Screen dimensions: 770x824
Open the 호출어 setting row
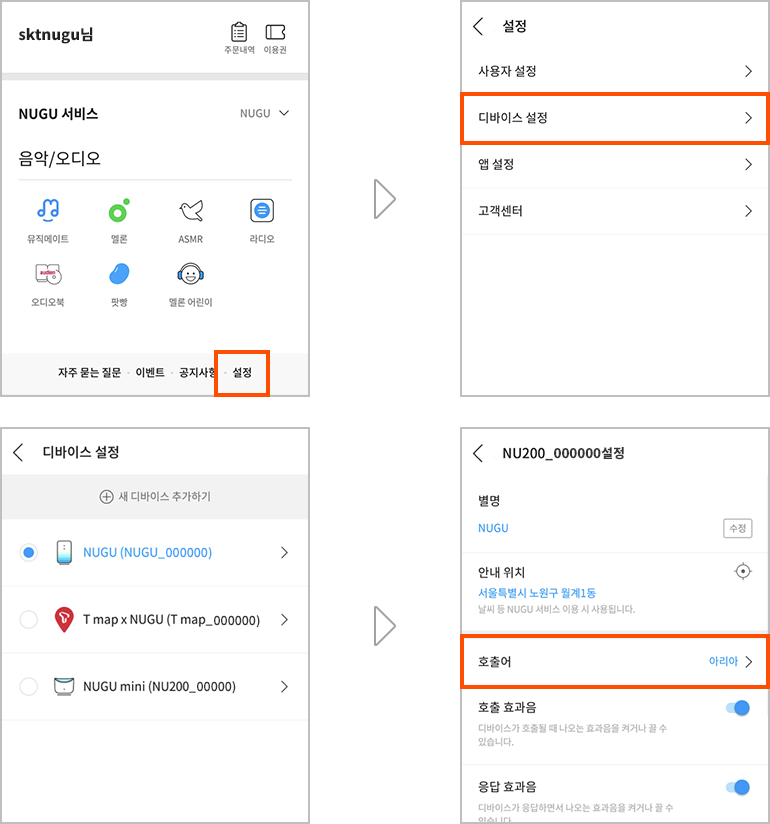(614, 662)
